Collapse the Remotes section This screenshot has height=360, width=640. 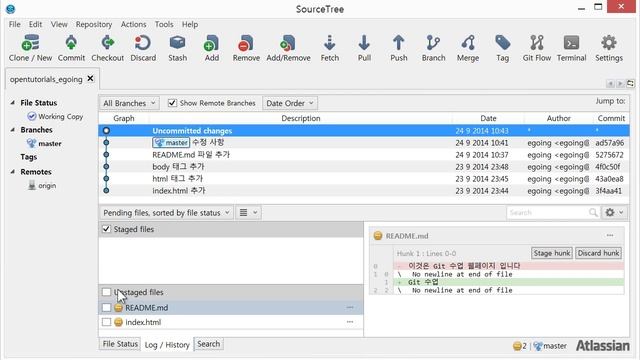(12, 172)
